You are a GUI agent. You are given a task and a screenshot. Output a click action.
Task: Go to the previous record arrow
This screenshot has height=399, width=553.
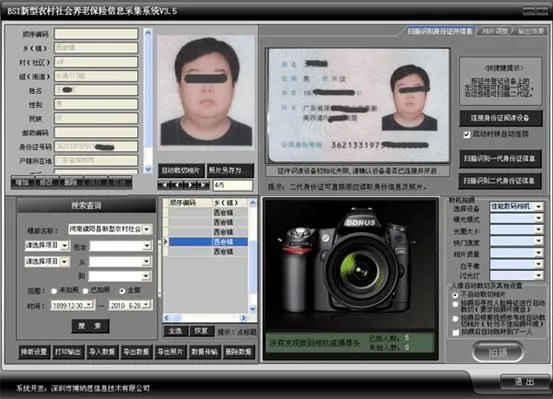tap(177, 185)
